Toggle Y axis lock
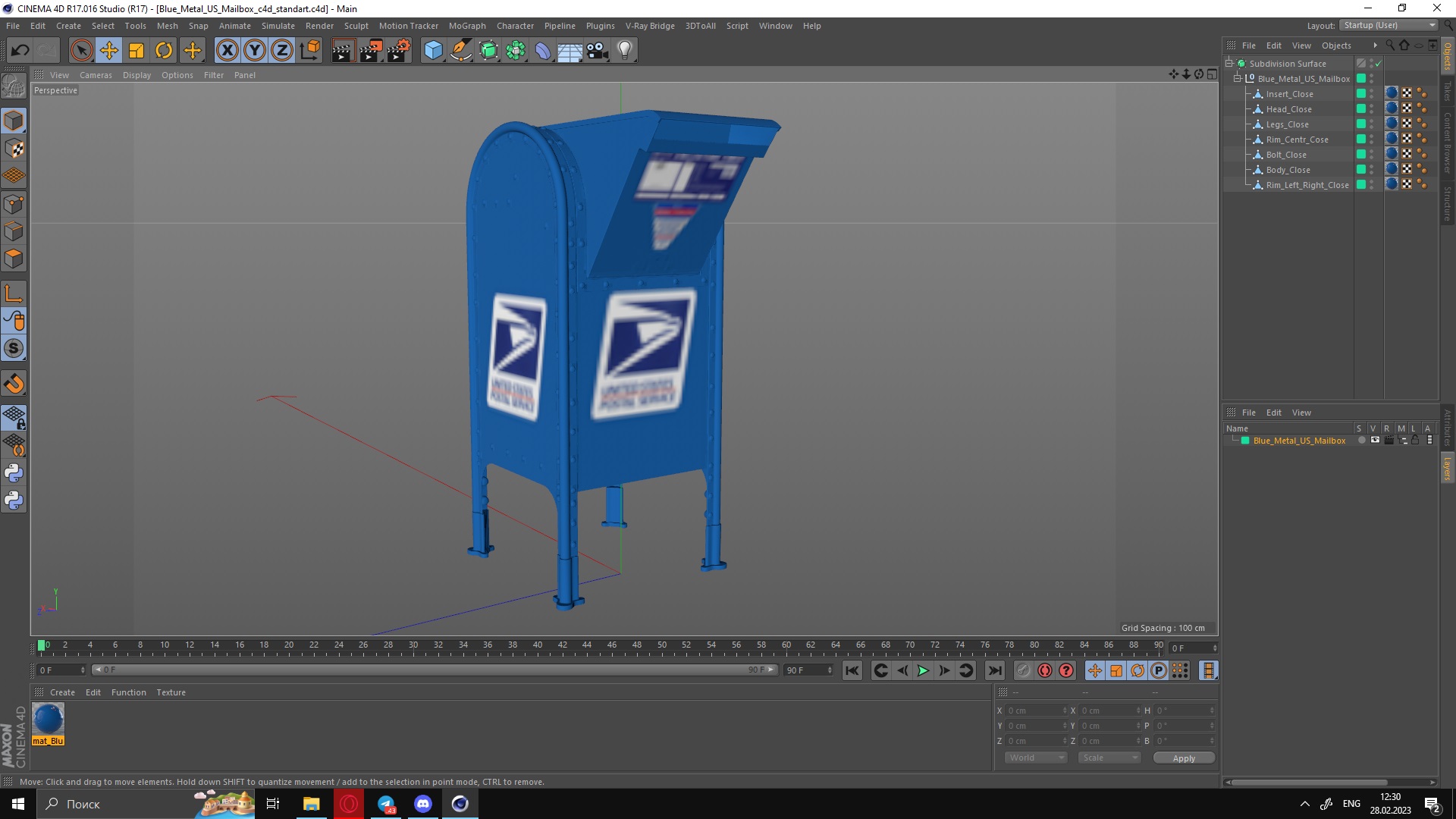This screenshot has height=819, width=1456. click(x=255, y=51)
